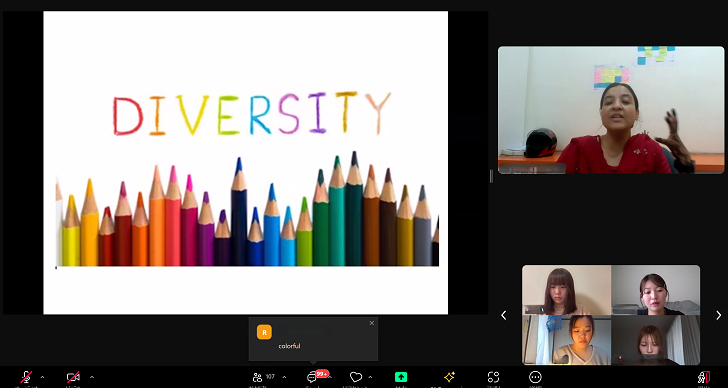This screenshot has height=388, width=728.
Task: Open the AI companion sparkle icon
Action: 449,377
